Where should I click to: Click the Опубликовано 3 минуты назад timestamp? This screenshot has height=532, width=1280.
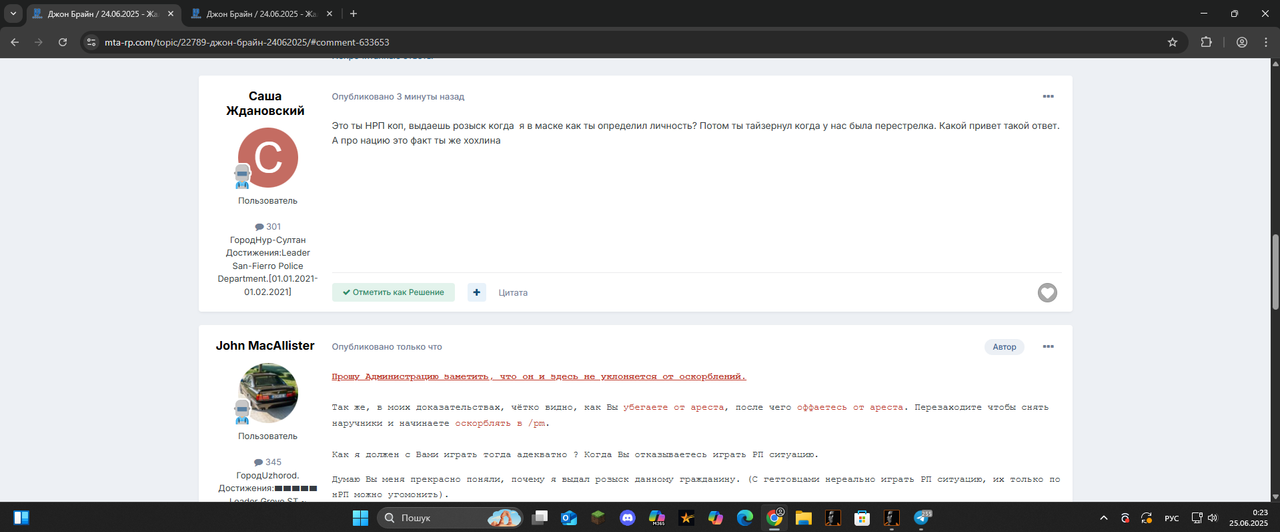pyautogui.click(x=398, y=97)
